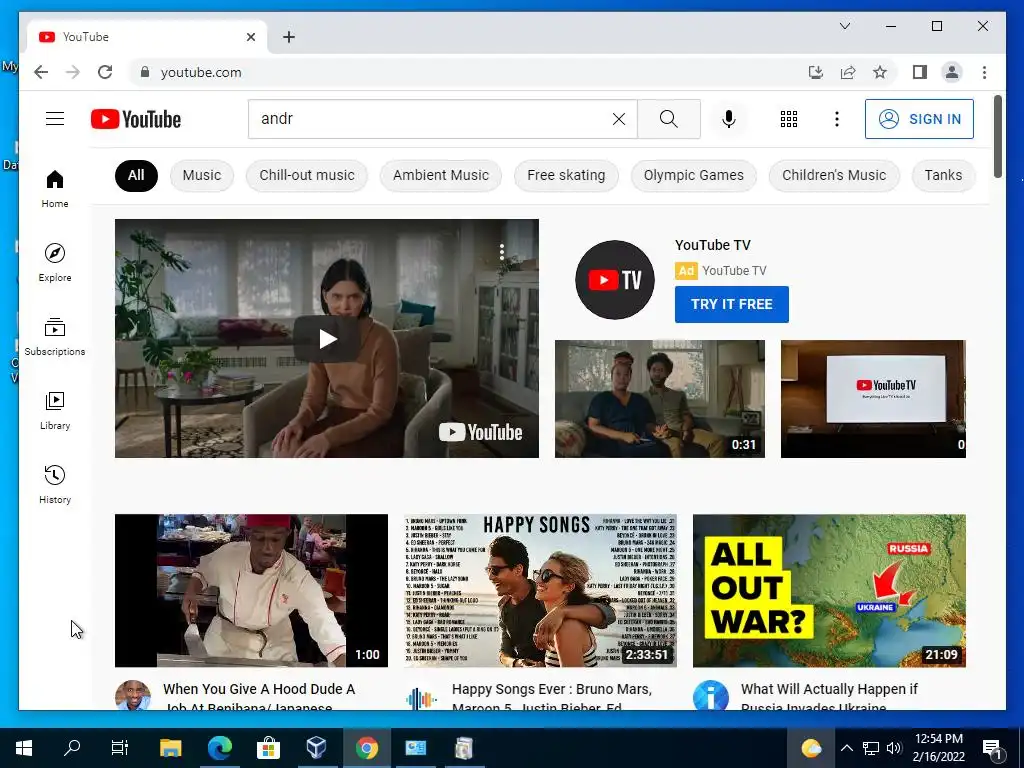The image size is (1024, 768).
Task: Open the YouTube apps grid icon
Action: click(x=789, y=119)
